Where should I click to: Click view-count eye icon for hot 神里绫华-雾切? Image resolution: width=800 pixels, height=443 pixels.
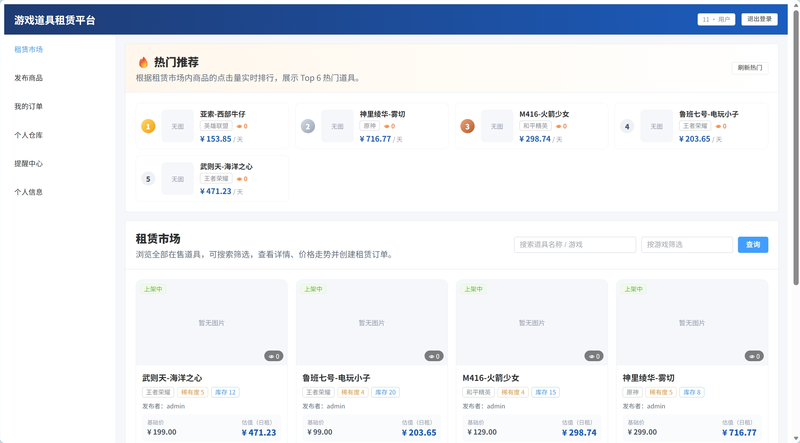click(x=386, y=127)
